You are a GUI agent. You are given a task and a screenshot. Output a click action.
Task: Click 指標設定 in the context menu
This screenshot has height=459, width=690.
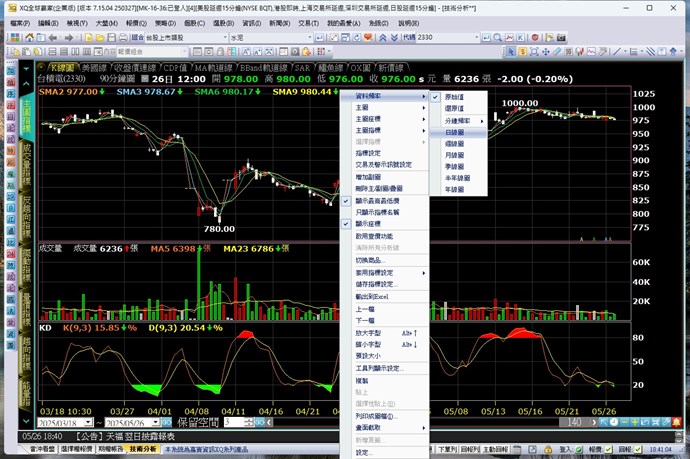point(368,153)
